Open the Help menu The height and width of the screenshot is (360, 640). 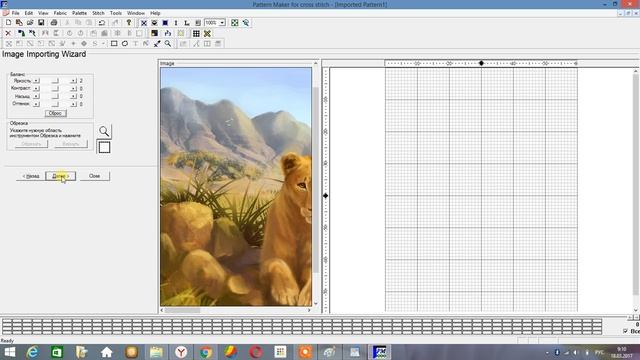tap(155, 13)
